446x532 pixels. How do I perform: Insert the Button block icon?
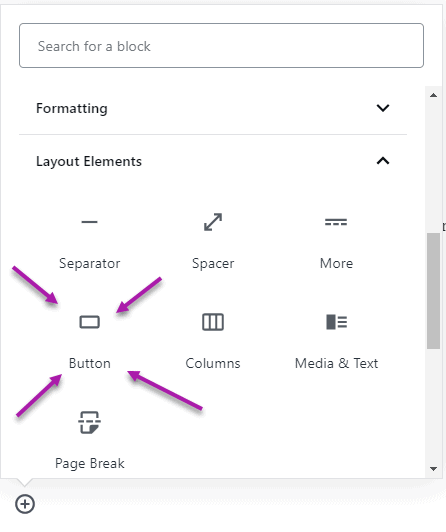coord(90,322)
